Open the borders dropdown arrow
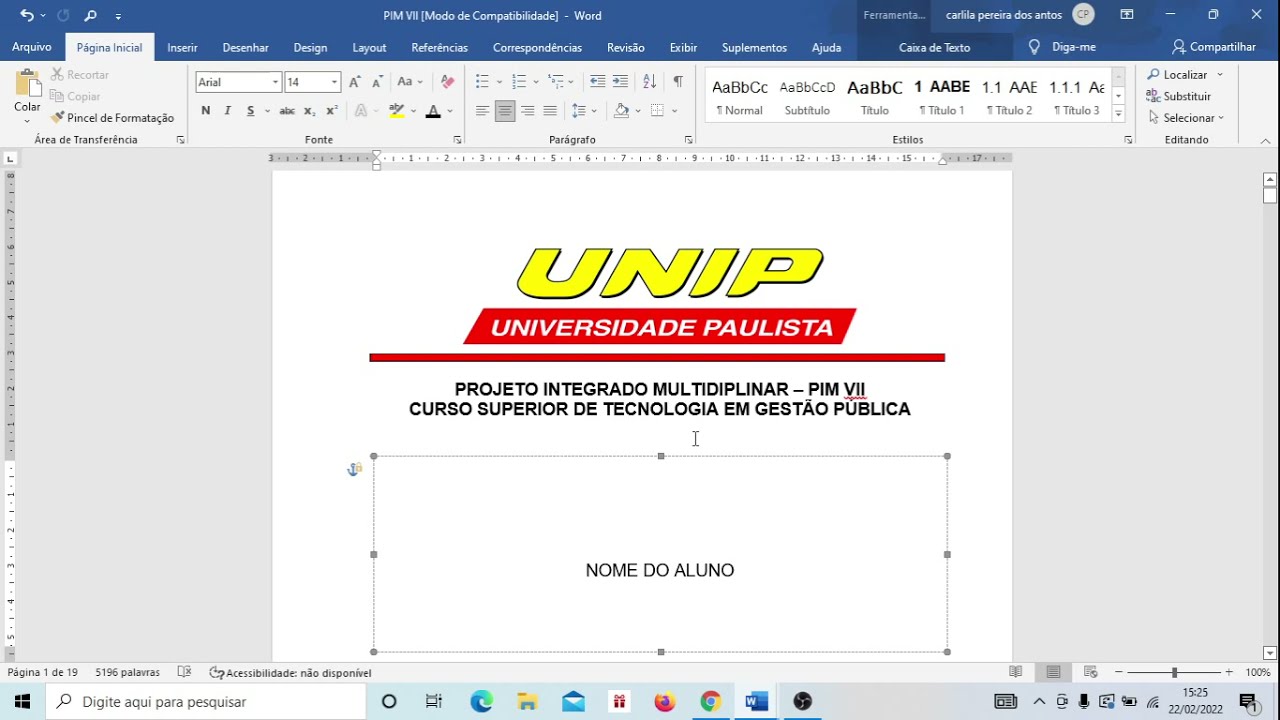The width and height of the screenshot is (1280, 720). click(675, 111)
